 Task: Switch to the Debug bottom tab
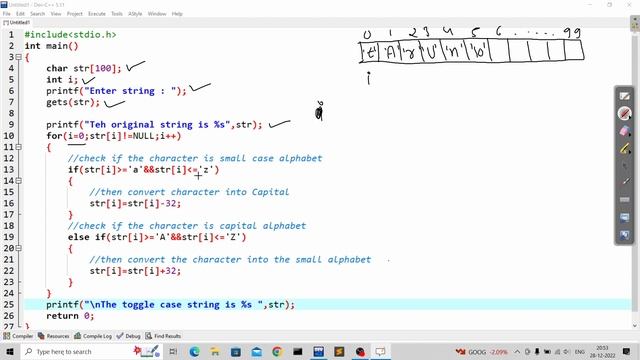(x=129, y=336)
